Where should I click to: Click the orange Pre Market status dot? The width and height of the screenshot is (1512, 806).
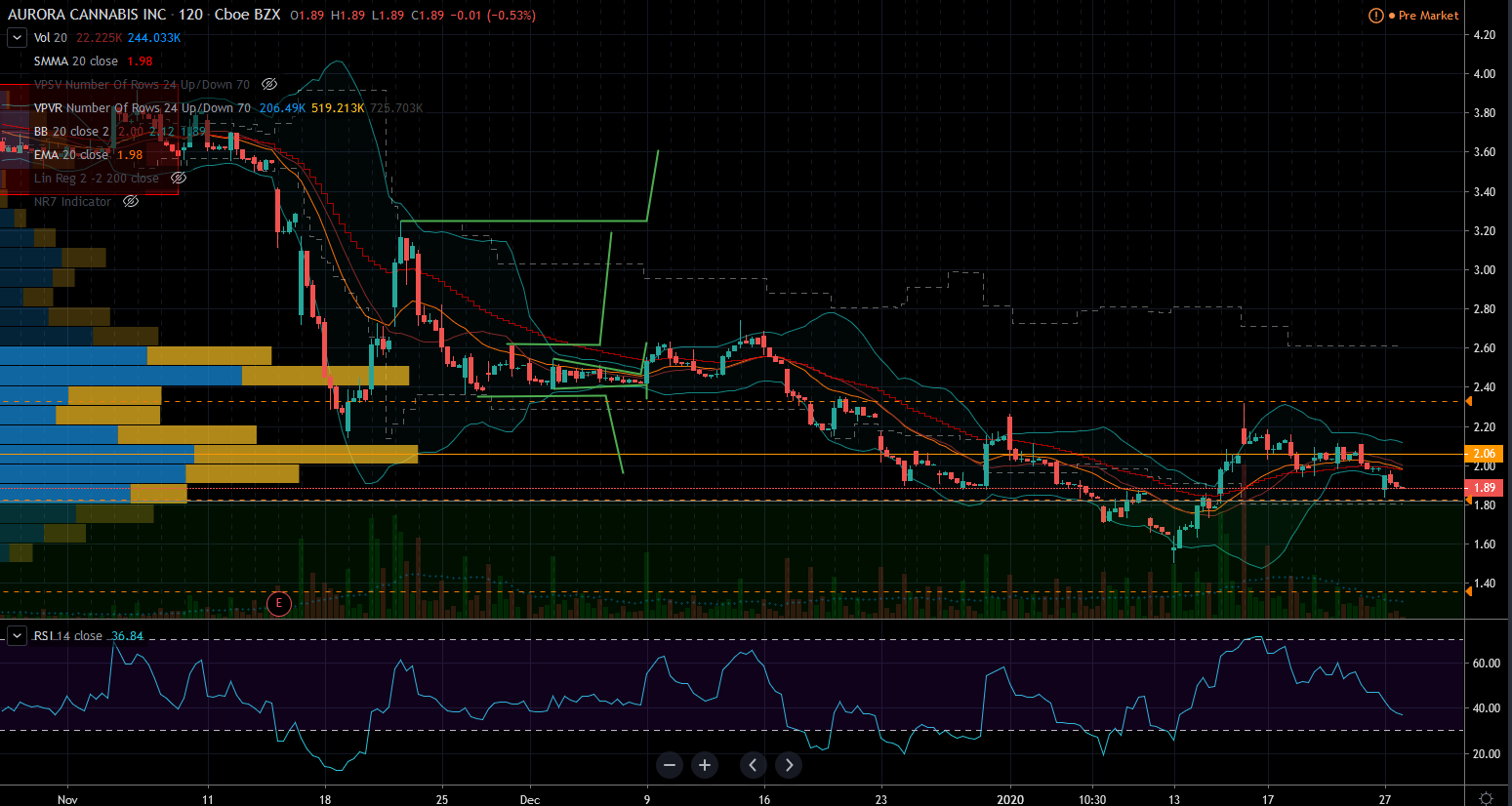click(x=1392, y=16)
